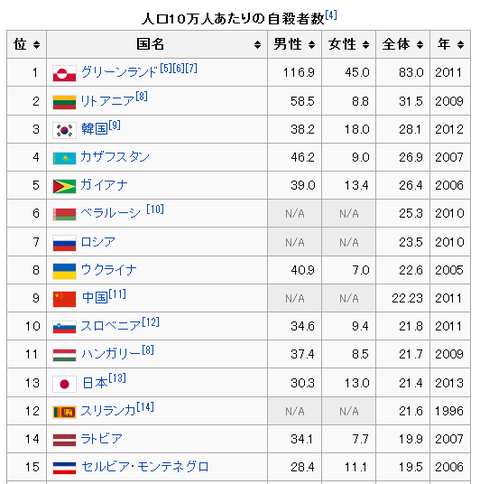Open the グリーンランド link
Screen dimensions: 480x484
coord(119,72)
